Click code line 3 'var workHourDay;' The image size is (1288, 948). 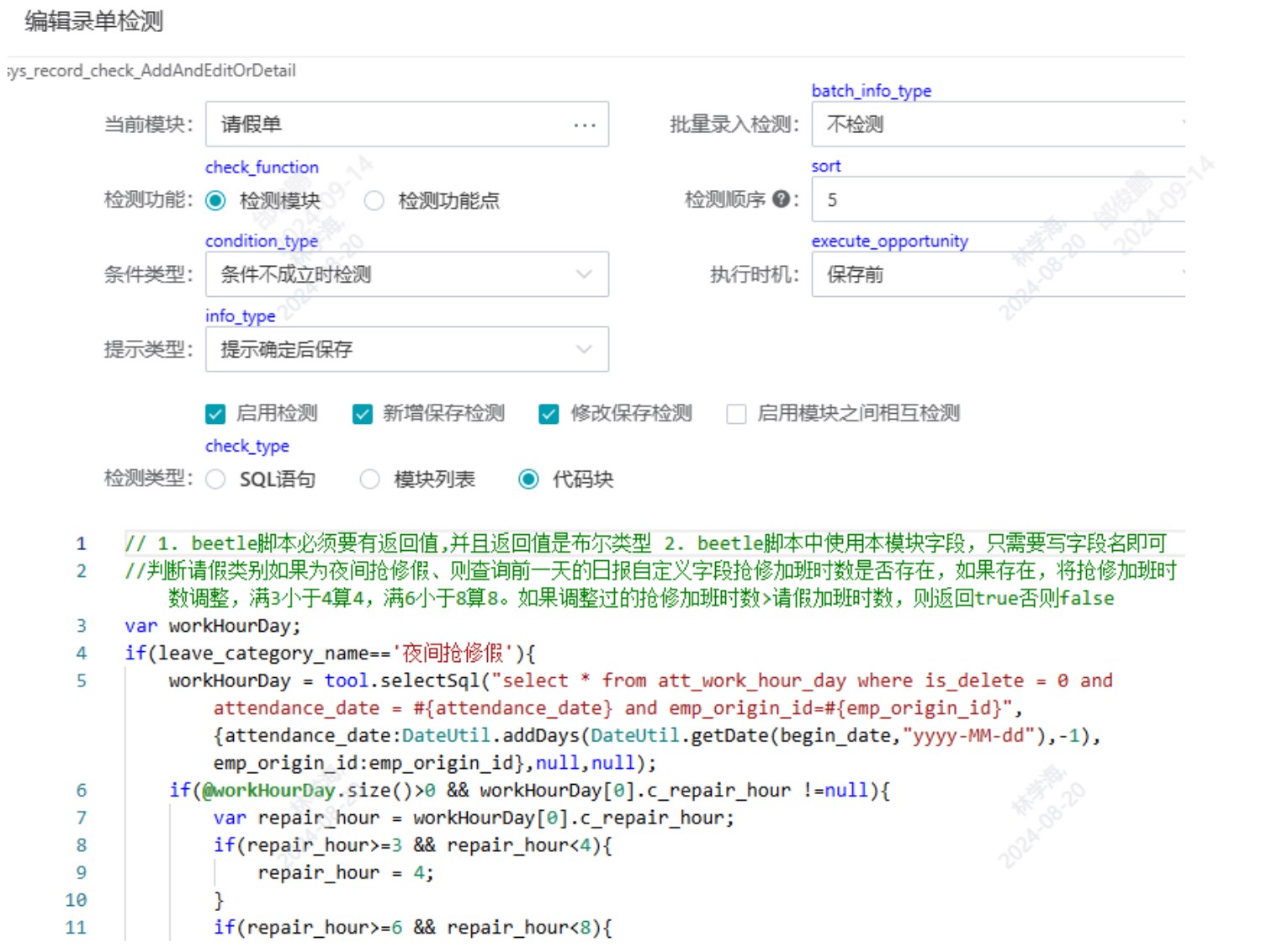coord(212,626)
